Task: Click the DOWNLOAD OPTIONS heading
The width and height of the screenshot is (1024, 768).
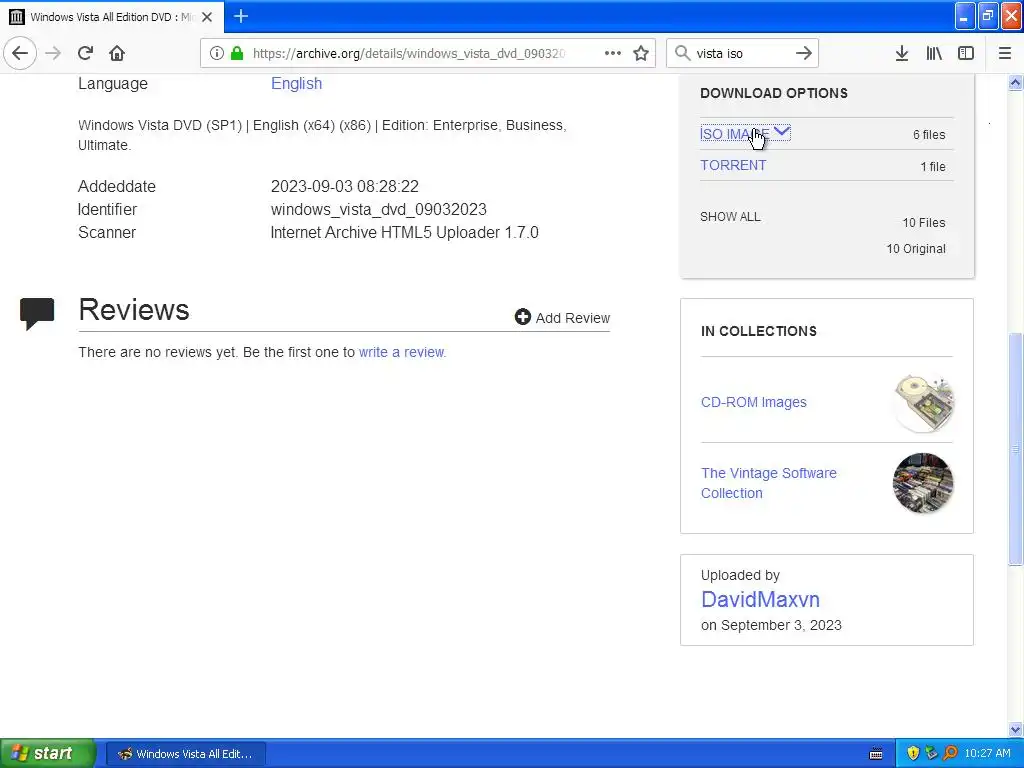Action: 774,93
